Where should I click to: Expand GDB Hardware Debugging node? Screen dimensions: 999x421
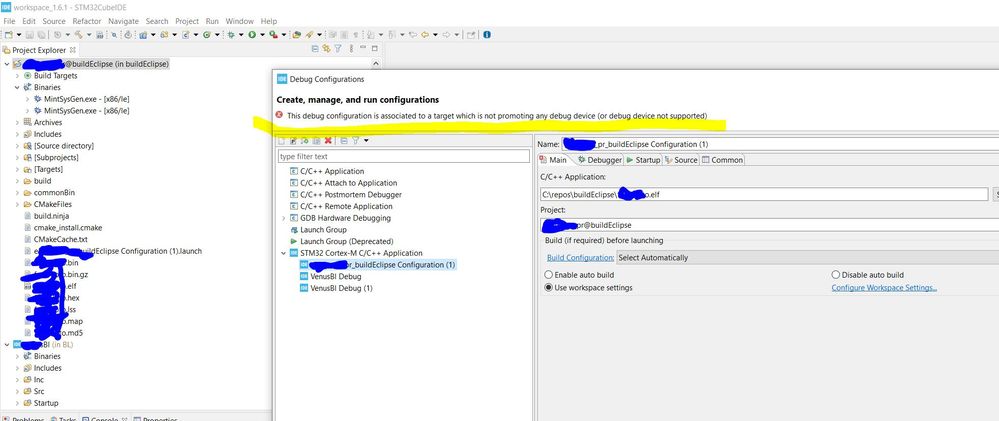[284, 218]
